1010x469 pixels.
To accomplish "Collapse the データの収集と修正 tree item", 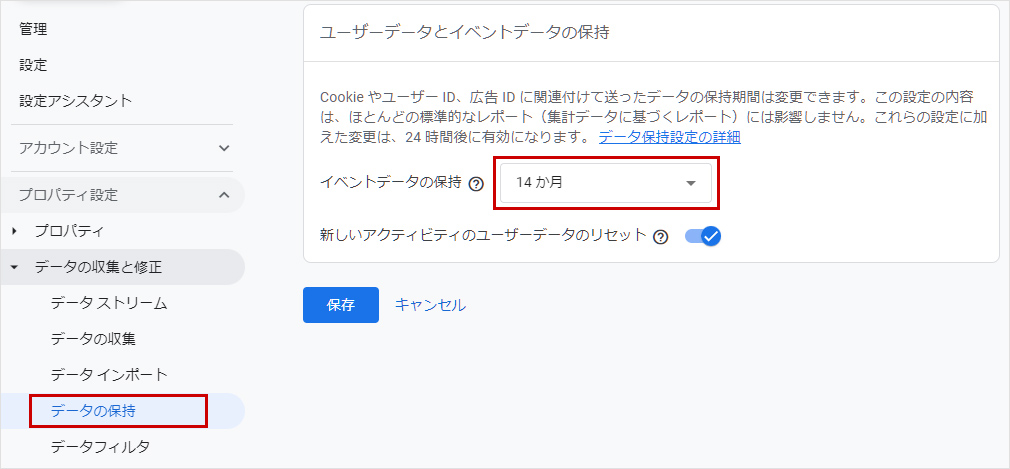I will (x=15, y=267).
